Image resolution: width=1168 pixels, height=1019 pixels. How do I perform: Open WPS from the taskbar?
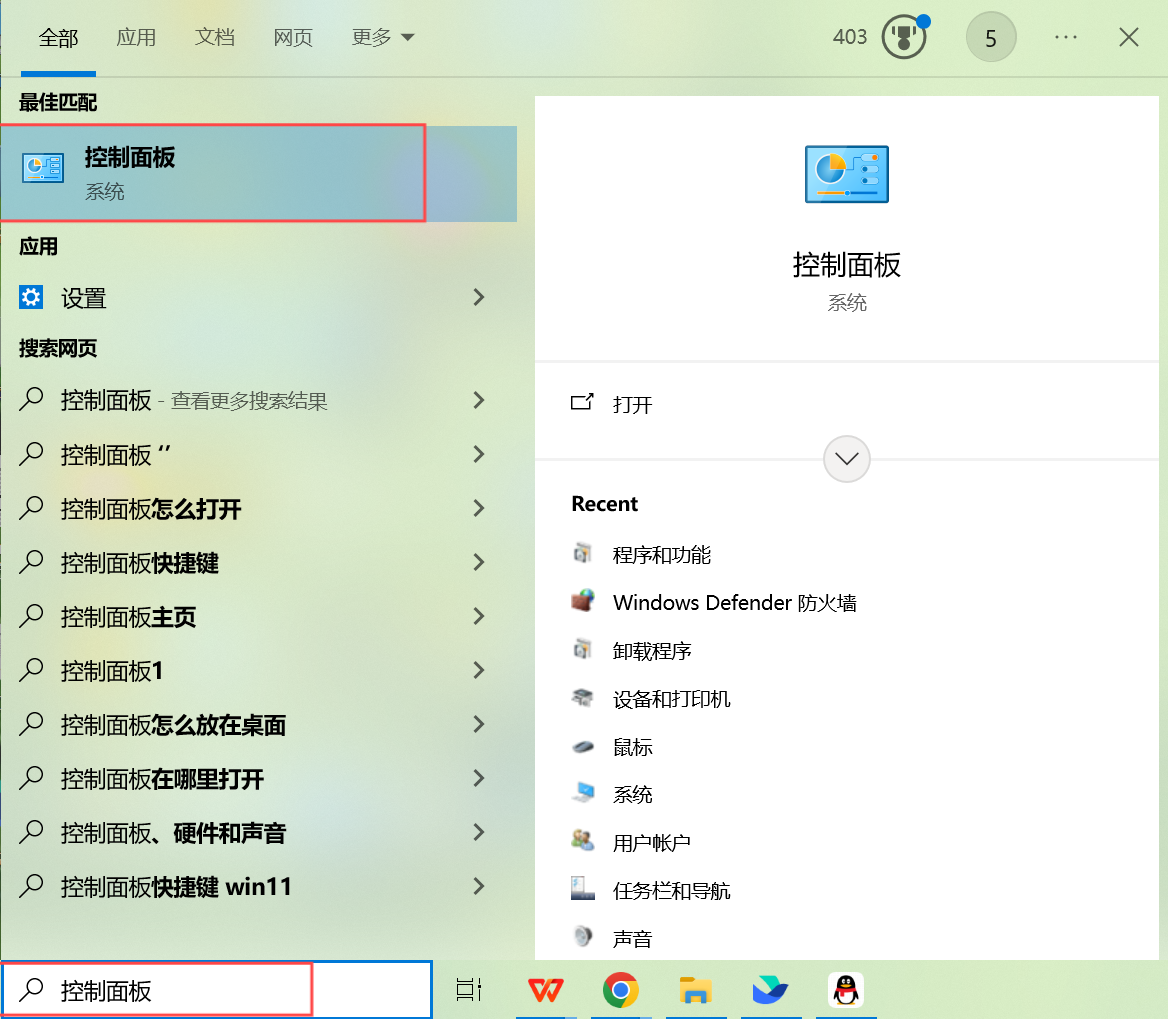(545, 990)
